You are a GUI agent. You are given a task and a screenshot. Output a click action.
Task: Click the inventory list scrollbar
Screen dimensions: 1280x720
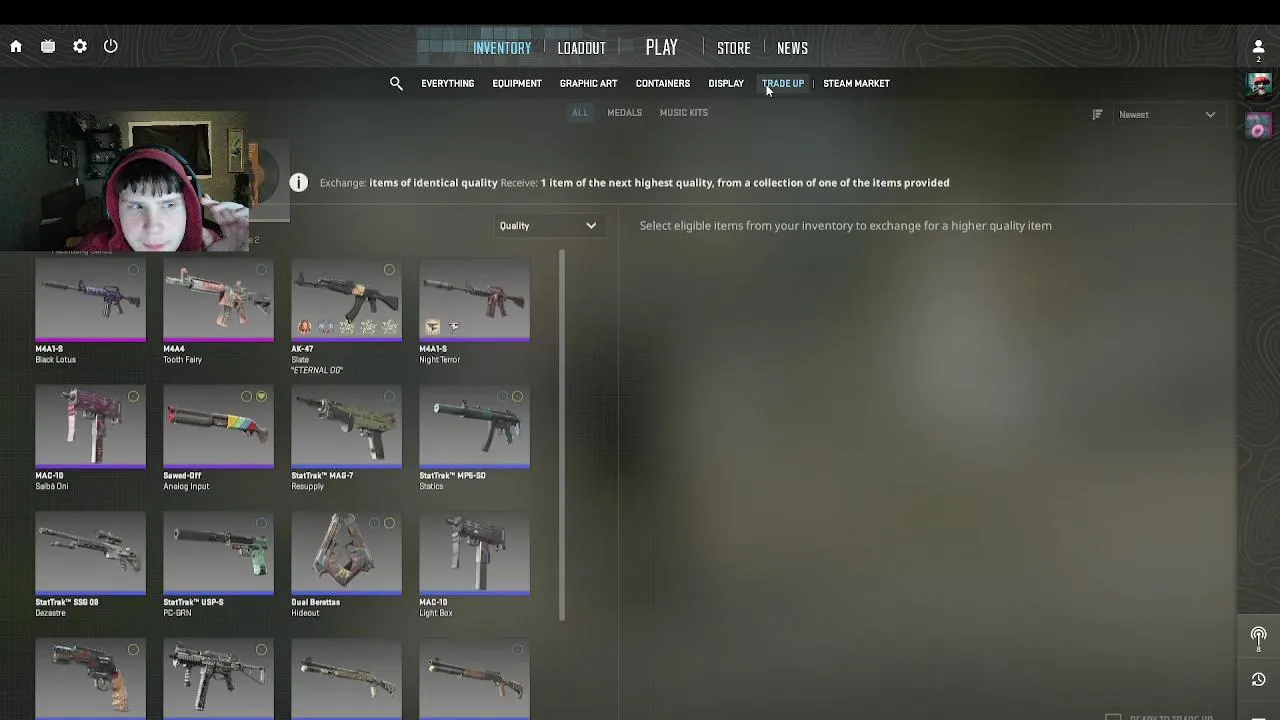(x=562, y=435)
